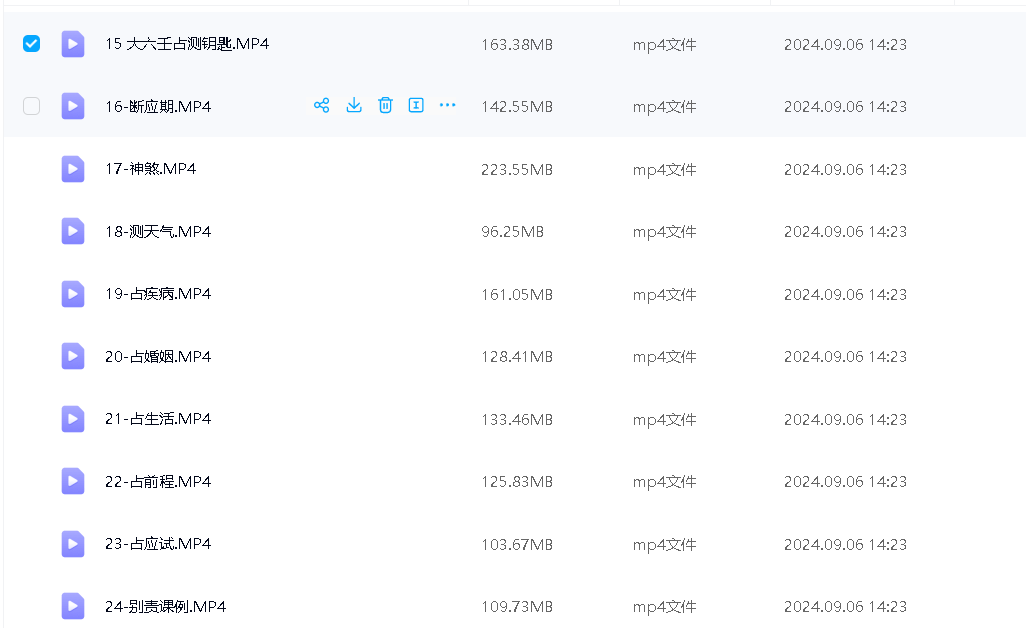Click video icon beside 19-占疾病.MP4
Image resolution: width=1026 pixels, height=628 pixels.
pos(73,294)
